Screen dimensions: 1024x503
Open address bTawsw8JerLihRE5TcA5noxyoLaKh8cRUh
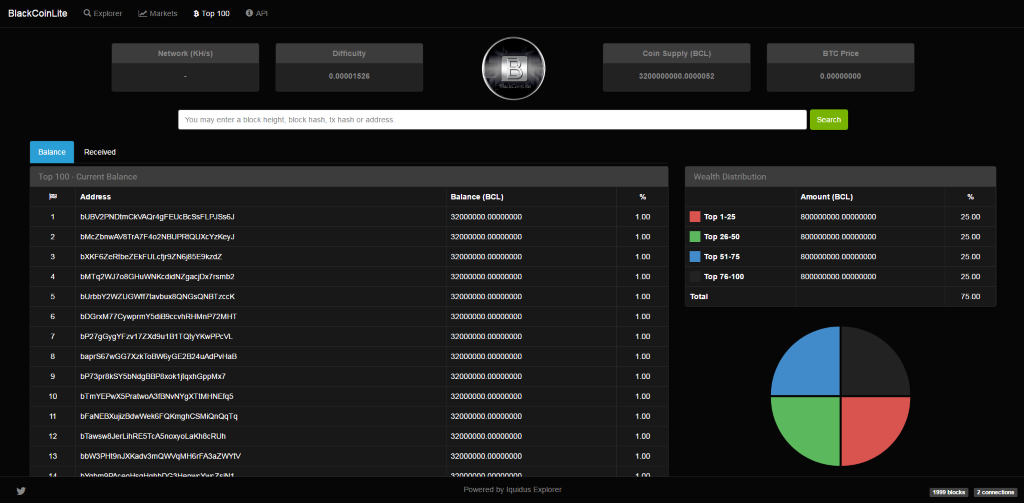(x=153, y=436)
